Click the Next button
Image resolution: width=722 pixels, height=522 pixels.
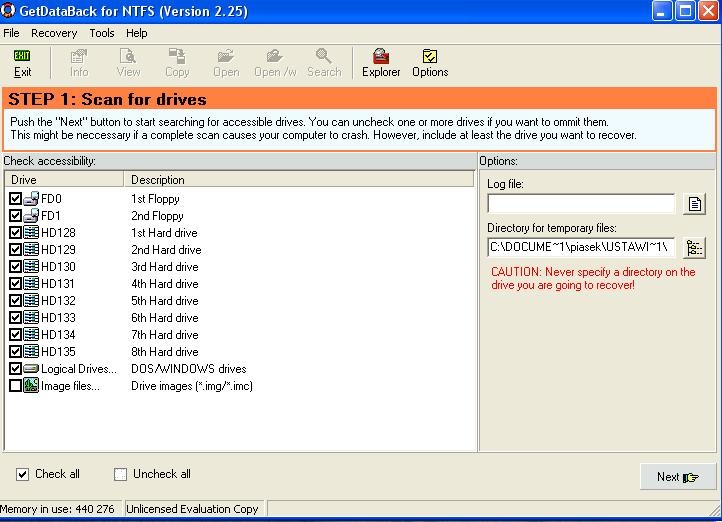(677, 477)
